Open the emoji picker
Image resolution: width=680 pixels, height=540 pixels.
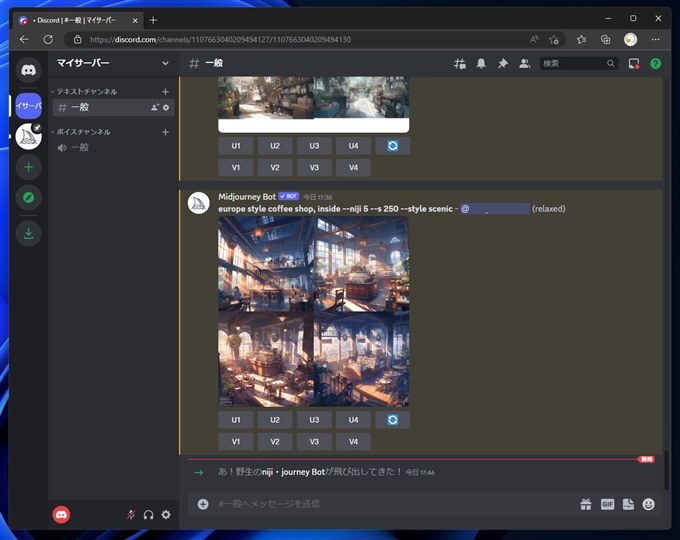click(649, 504)
